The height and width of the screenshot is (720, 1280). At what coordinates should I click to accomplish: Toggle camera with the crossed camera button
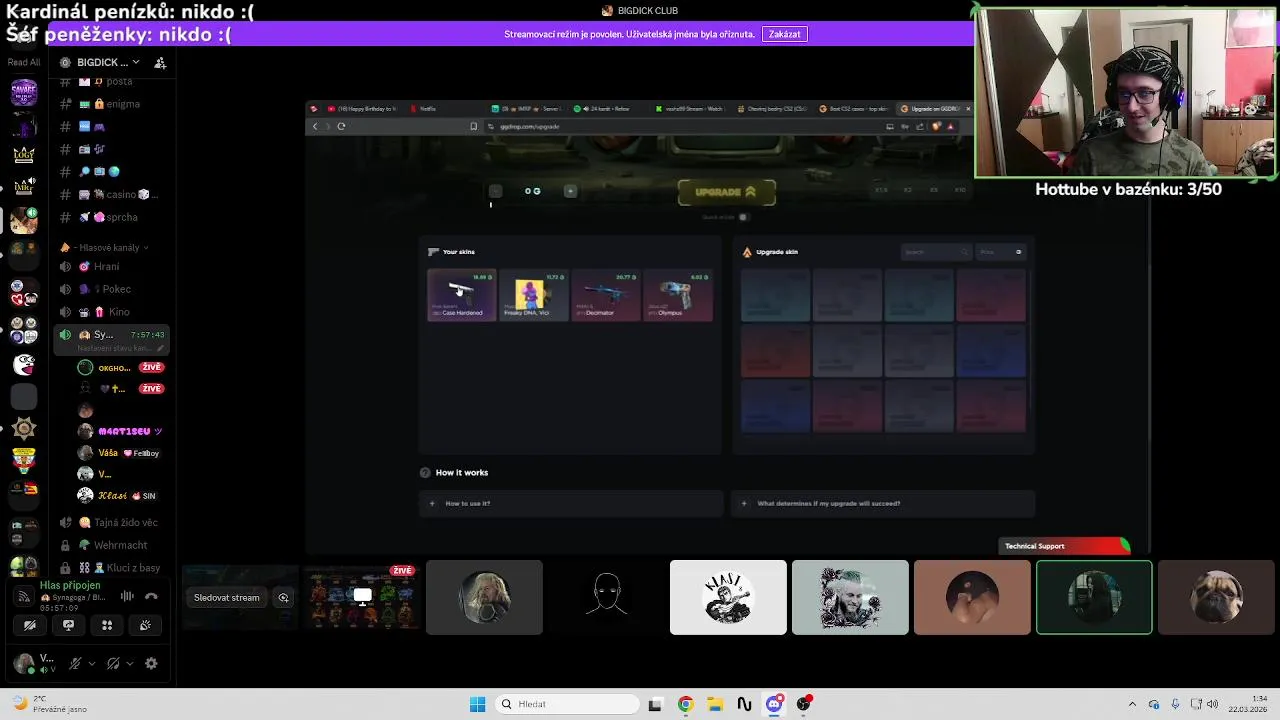[30, 625]
